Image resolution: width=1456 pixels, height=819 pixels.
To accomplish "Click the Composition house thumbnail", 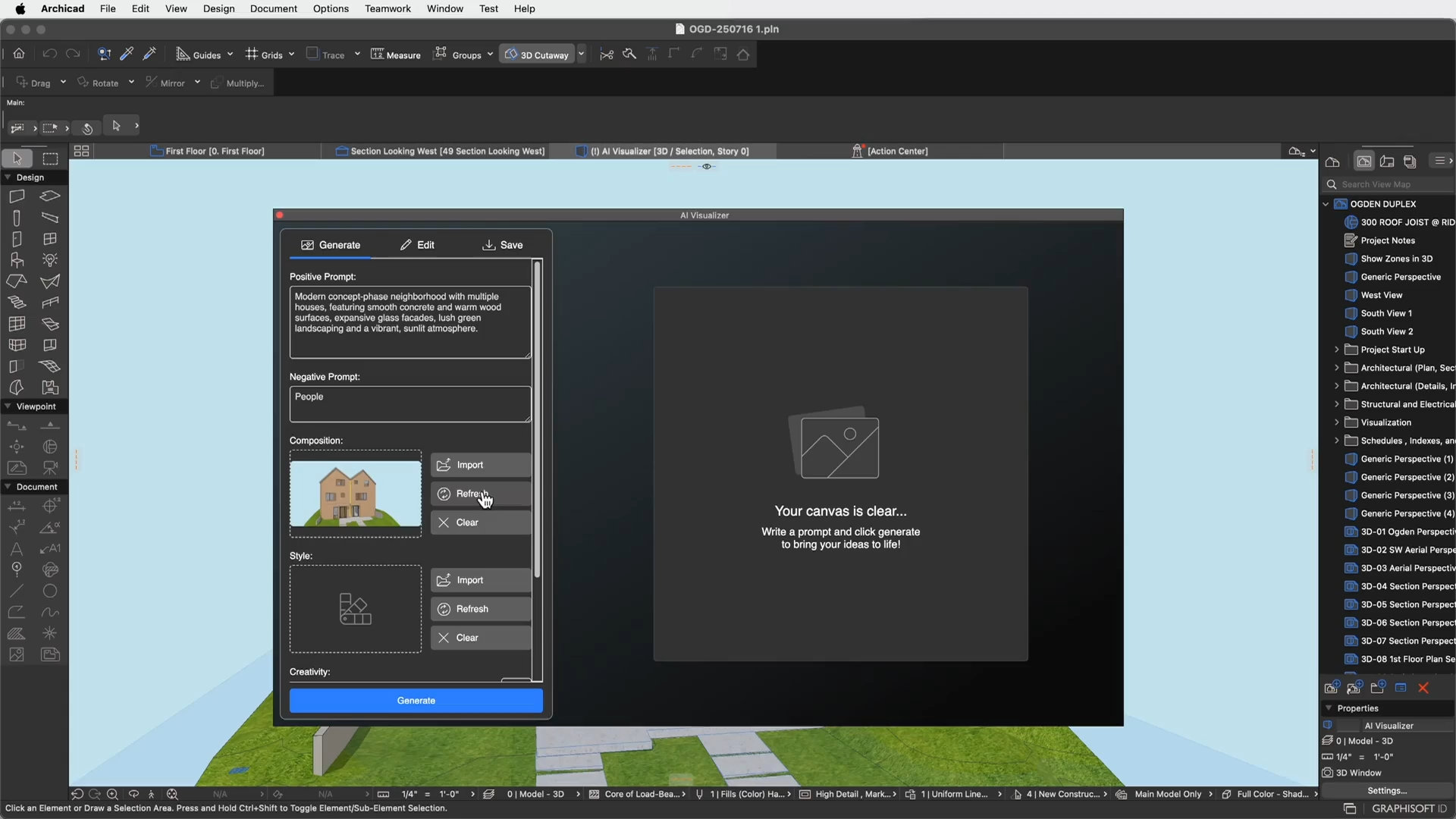I will coord(356,494).
